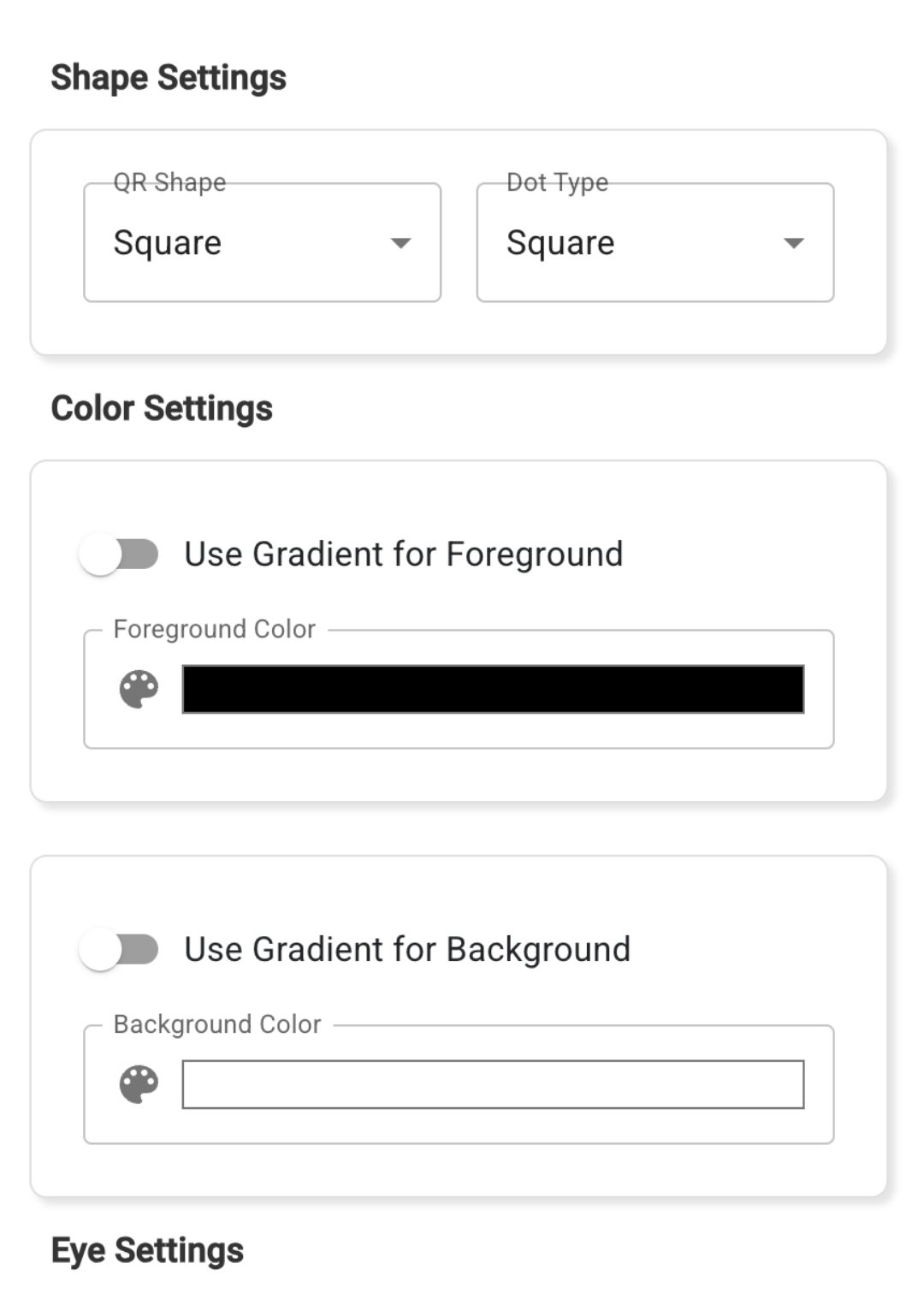The image size is (924, 1293).
Task: Click the 'Use Gradient for Foreground' label text
Action: pos(403,555)
